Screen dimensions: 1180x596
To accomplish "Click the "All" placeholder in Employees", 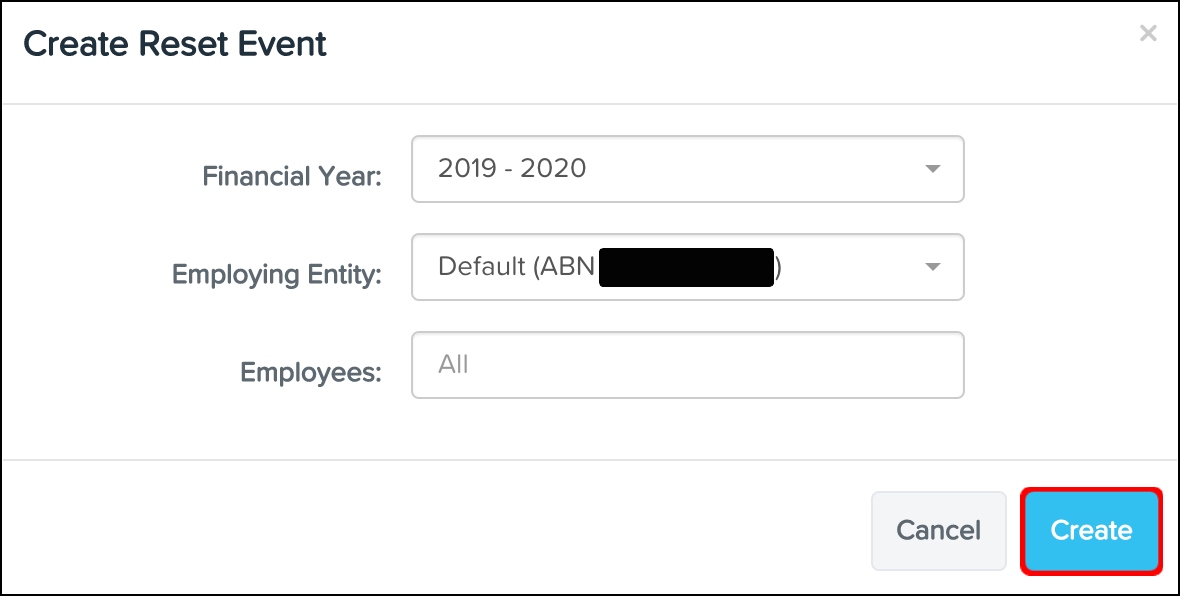I will [x=453, y=364].
